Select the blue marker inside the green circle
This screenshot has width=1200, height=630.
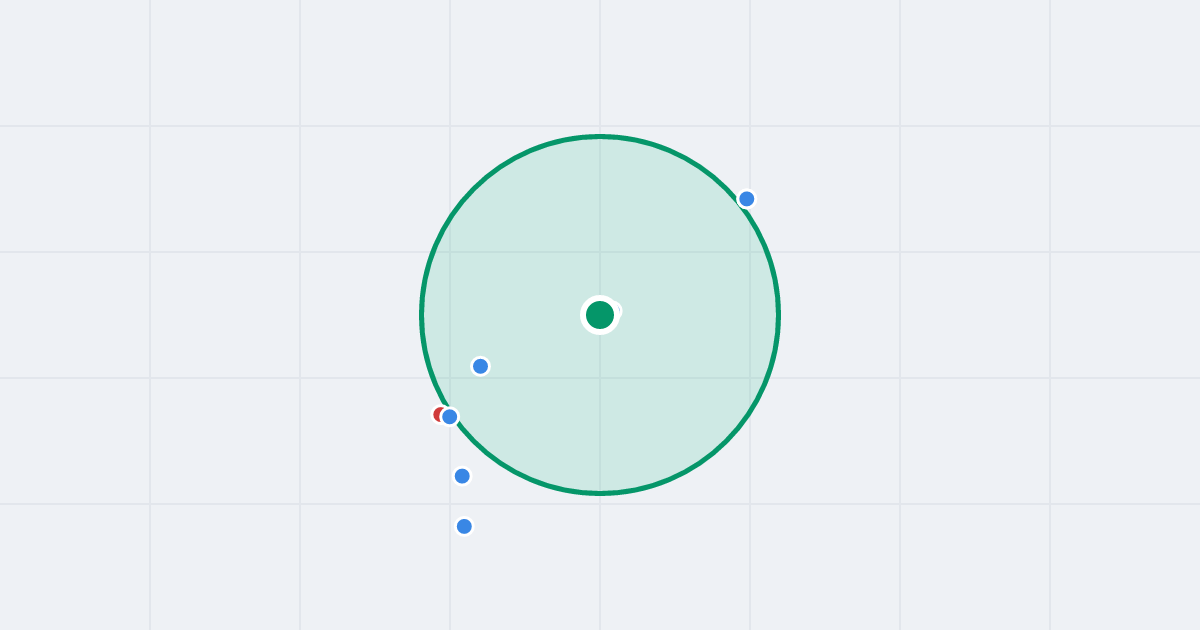click(x=481, y=366)
